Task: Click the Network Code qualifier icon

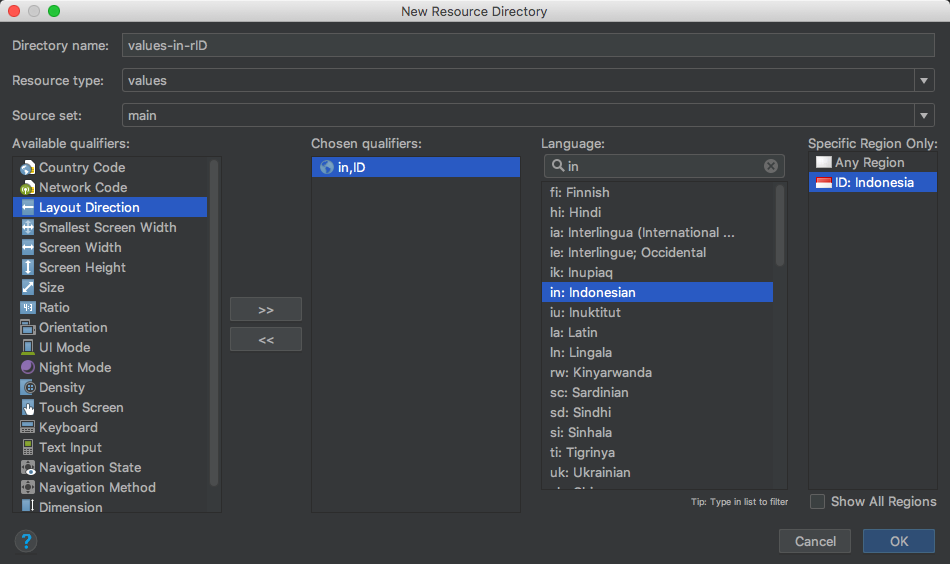Action: point(27,188)
